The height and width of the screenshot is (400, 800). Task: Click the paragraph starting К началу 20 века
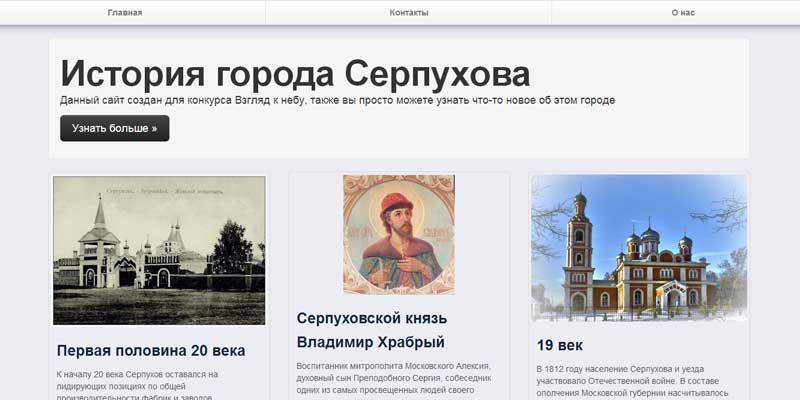tap(137, 386)
